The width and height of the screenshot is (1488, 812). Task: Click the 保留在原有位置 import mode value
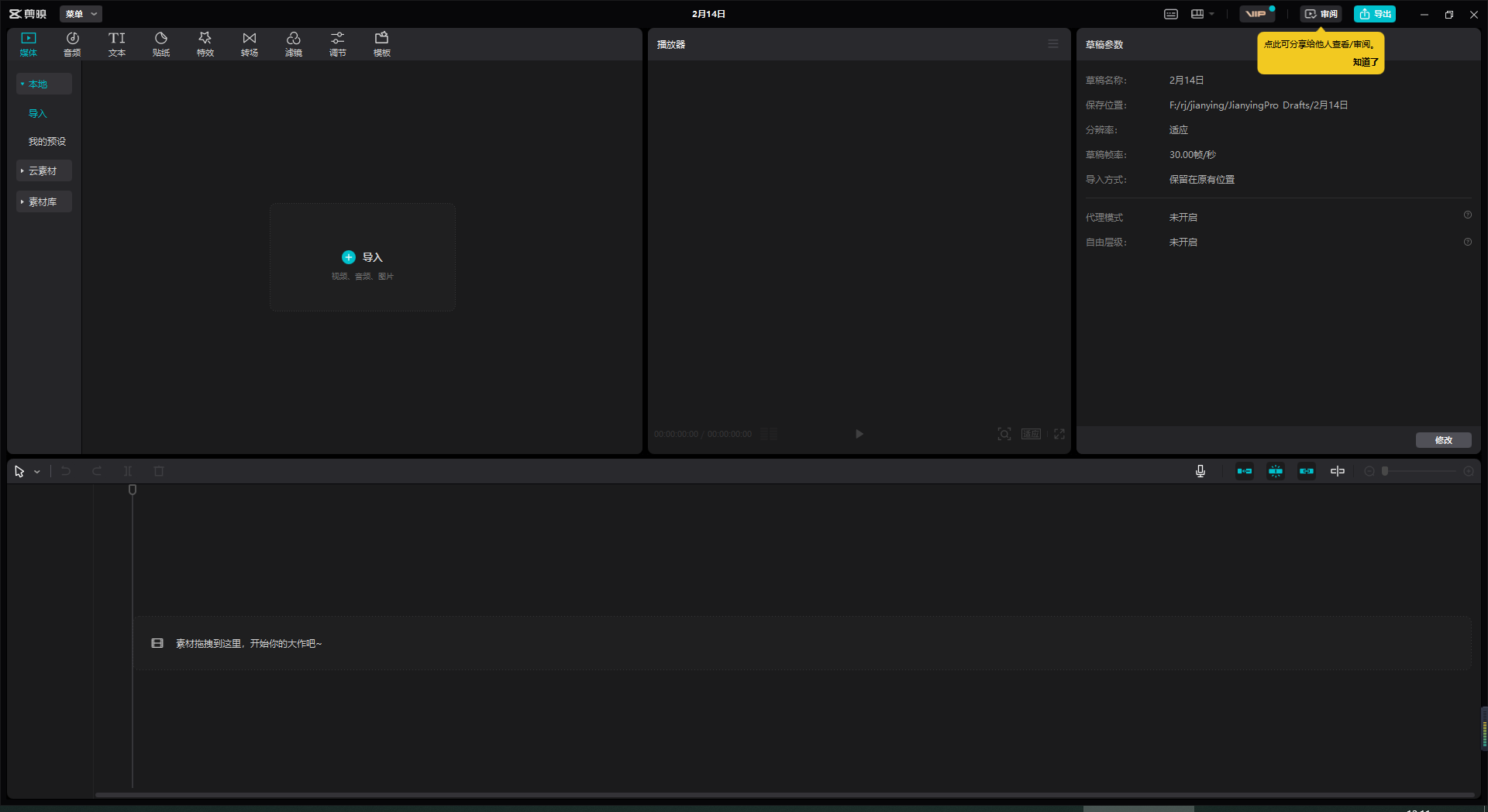pos(1202,180)
